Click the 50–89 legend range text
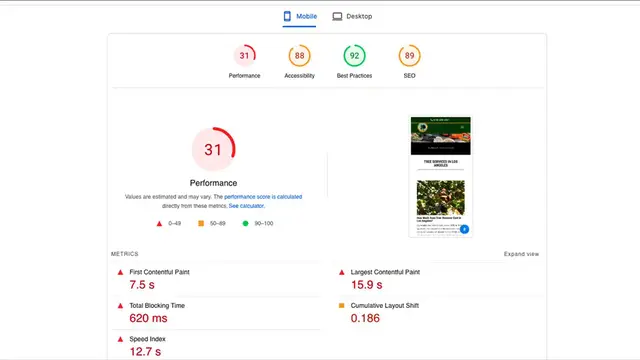 pyautogui.click(x=218, y=223)
